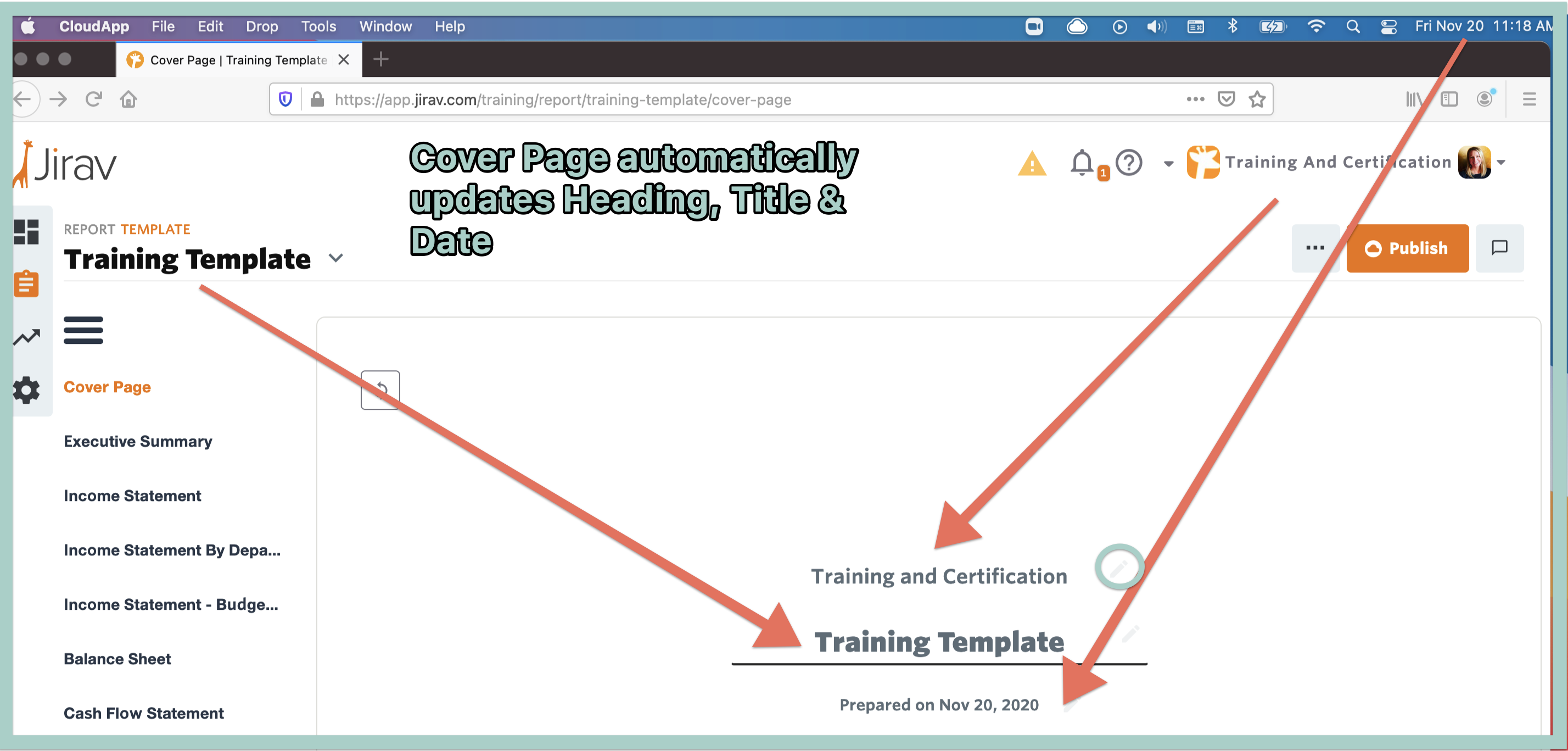
Task: Go forward in browser history
Action: (x=58, y=99)
